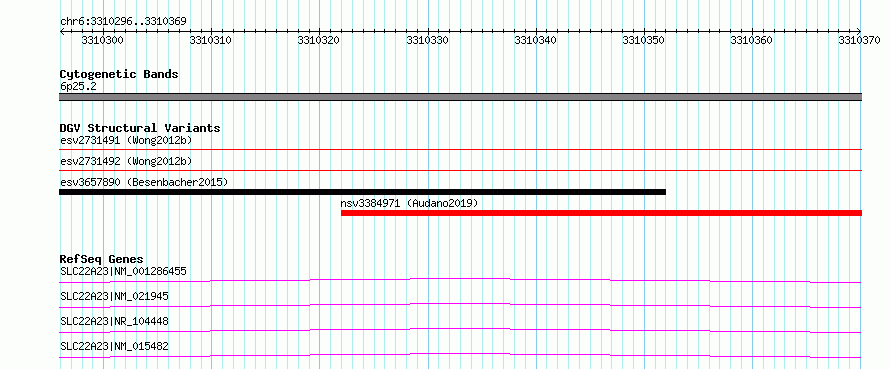Select the esv2731491 (Wong2012b) variant line
The width and height of the screenshot is (890, 369).
[x=460, y=149]
